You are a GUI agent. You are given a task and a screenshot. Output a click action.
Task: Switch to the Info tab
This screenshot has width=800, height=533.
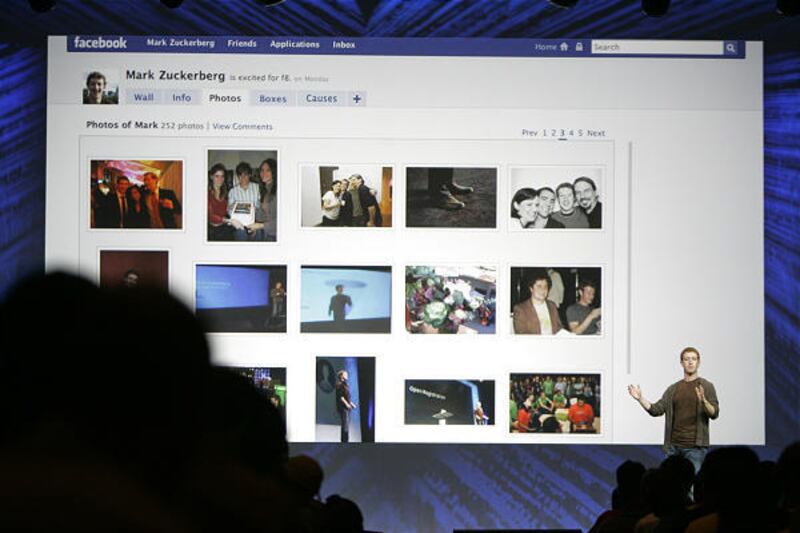(x=181, y=98)
